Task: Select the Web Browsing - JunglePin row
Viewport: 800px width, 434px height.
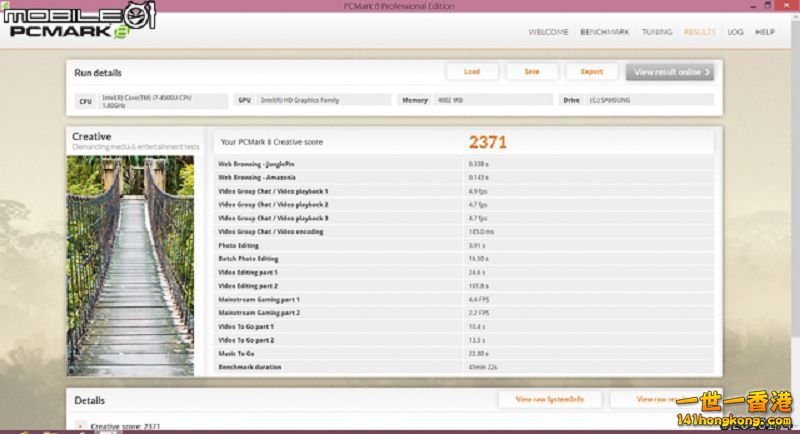Action: [464, 164]
